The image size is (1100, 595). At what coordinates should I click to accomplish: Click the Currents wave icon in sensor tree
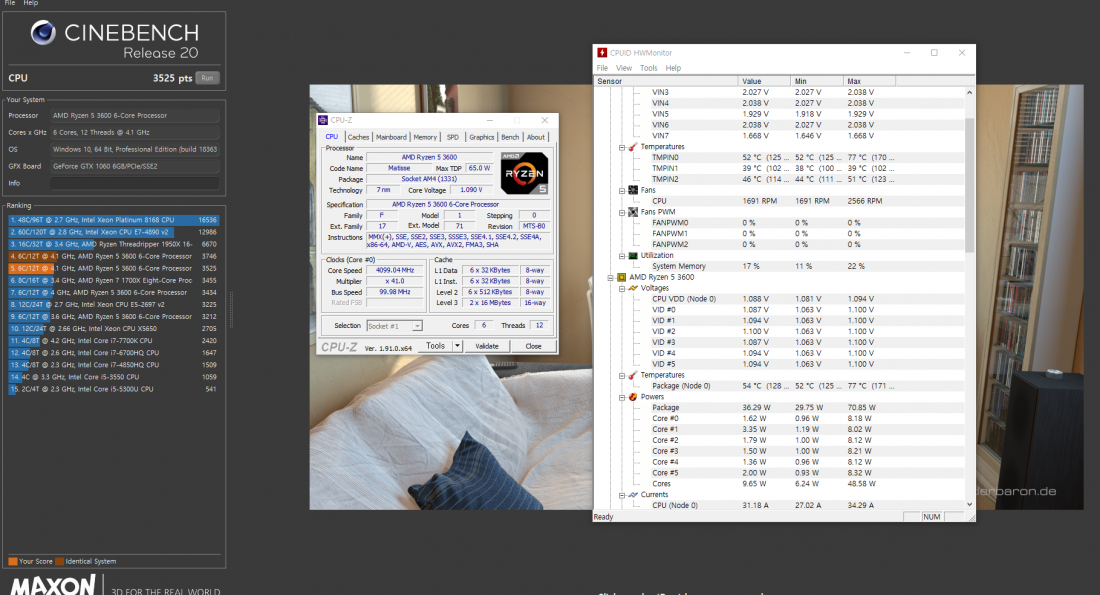(631, 495)
